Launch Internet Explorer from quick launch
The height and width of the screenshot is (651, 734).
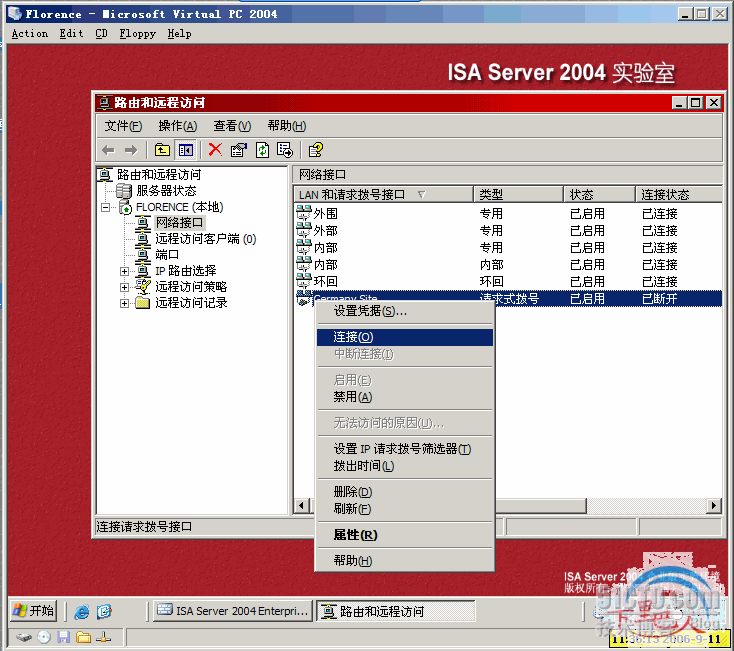point(81,611)
